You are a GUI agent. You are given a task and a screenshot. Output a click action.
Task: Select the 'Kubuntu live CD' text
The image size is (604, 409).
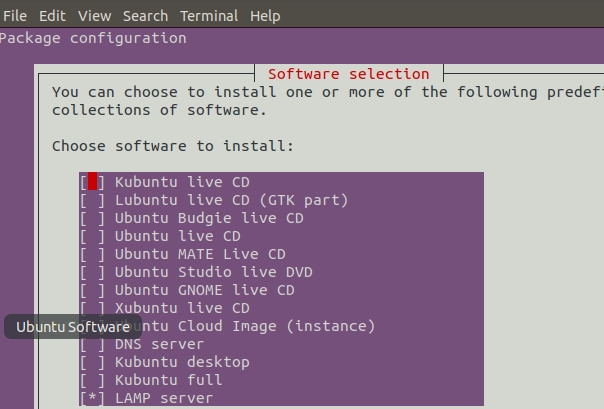pos(182,182)
